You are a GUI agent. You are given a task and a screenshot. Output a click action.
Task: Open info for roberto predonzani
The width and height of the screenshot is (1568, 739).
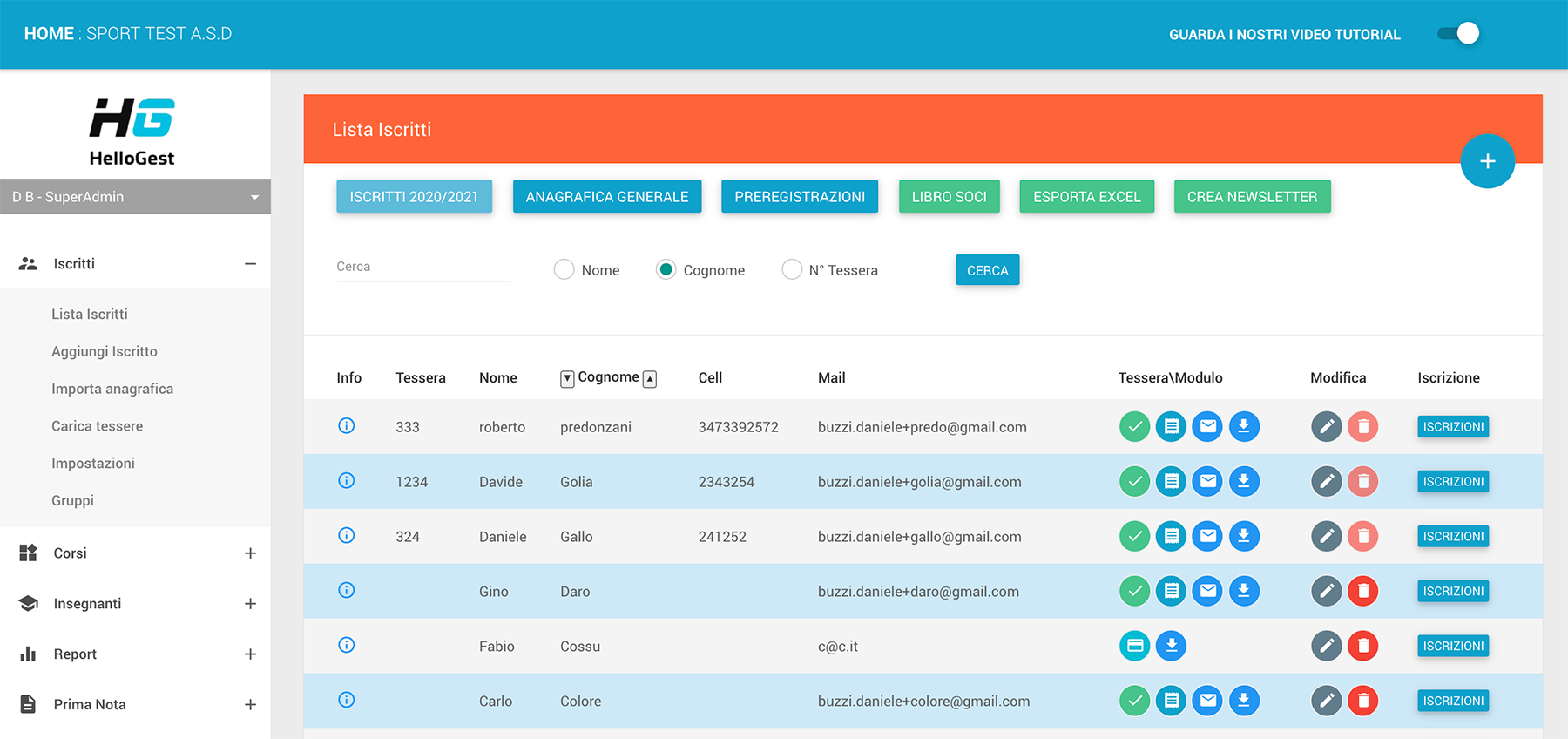[347, 425]
